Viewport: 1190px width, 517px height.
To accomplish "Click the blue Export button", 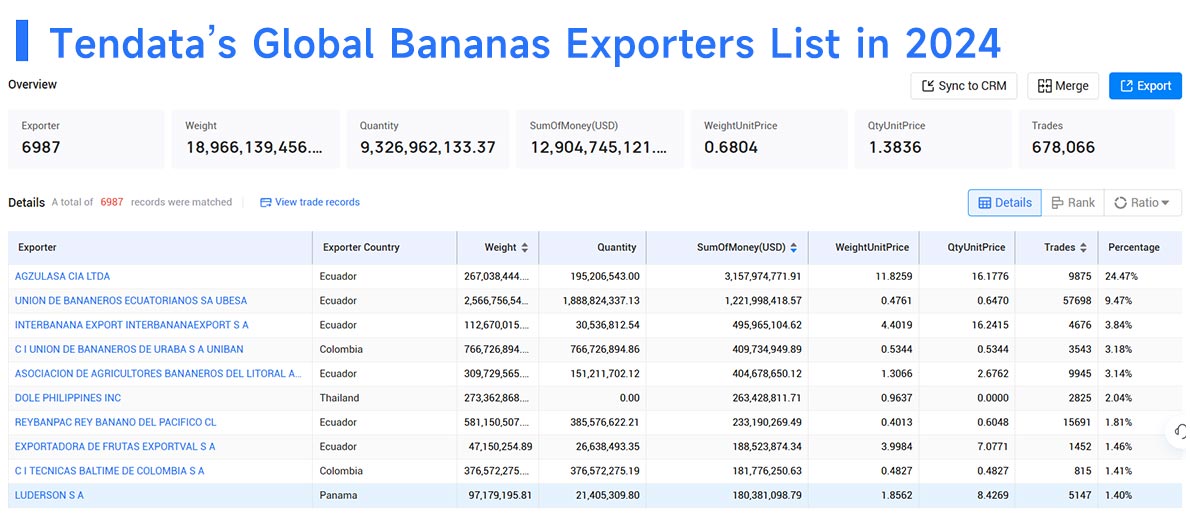I will [1145, 86].
